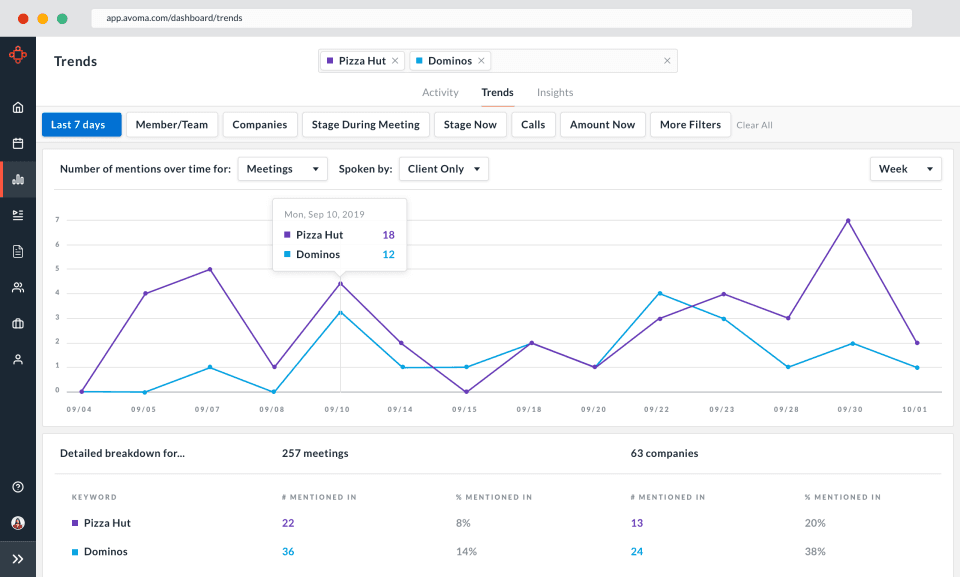The width and height of the screenshot is (960, 577).
Task: Open the Week interval dropdown
Action: tap(906, 169)
